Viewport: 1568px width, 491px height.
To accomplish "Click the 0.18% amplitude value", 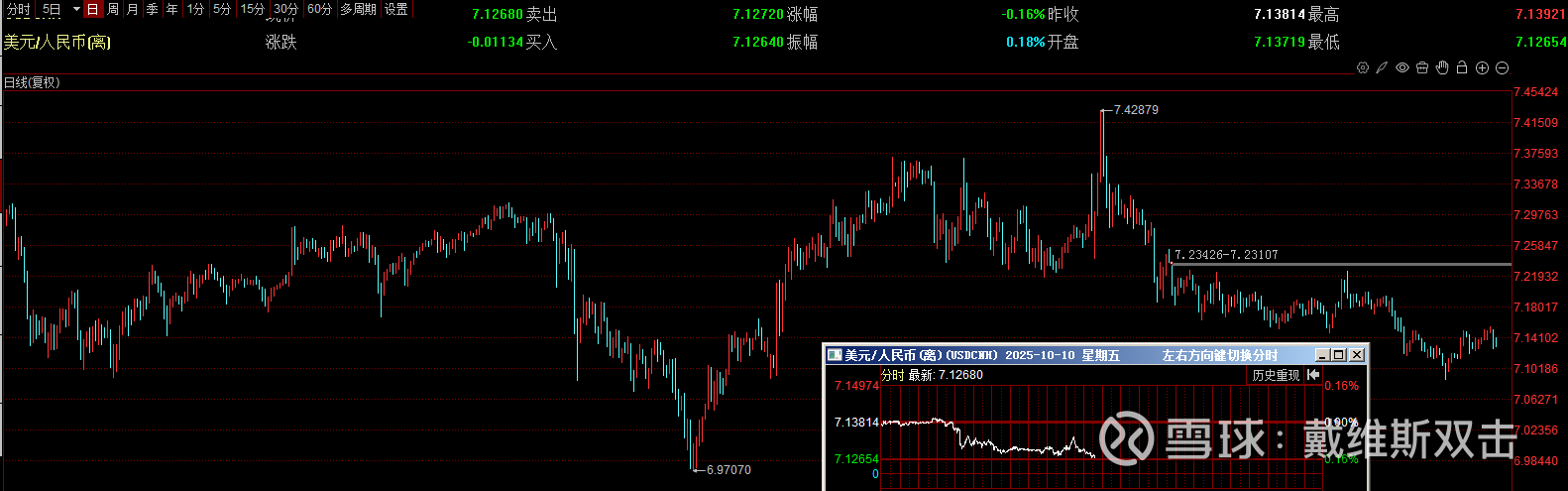I will coord(1026,42).
